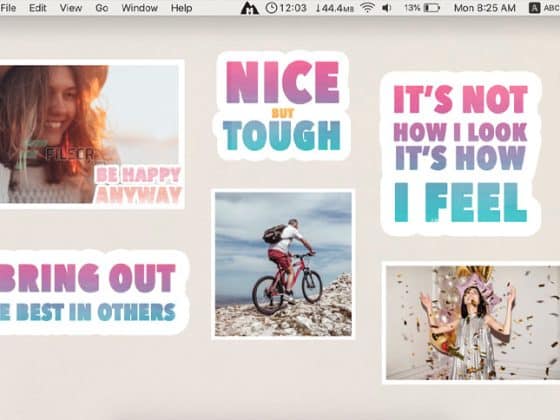560x420 pixels.
Task: Click the BE HAPPY ANYWAY caption
Action: [139, 185]
